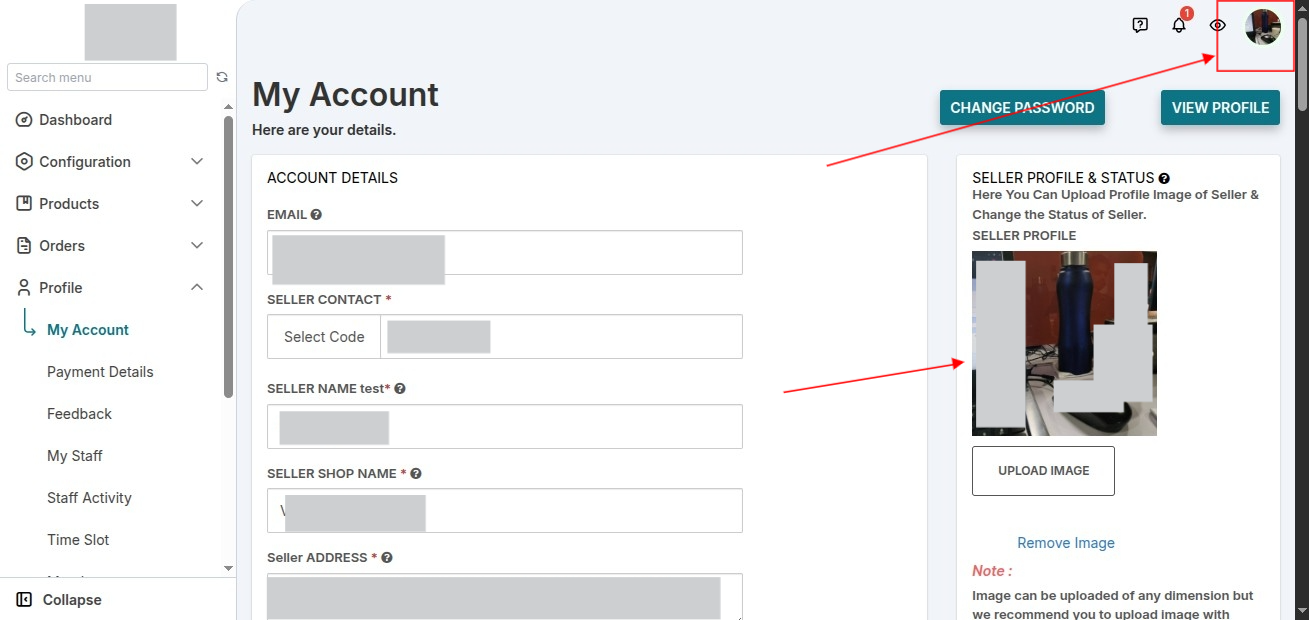Open Payment Details menu item
1309x620 pixels.
[100, 372]
